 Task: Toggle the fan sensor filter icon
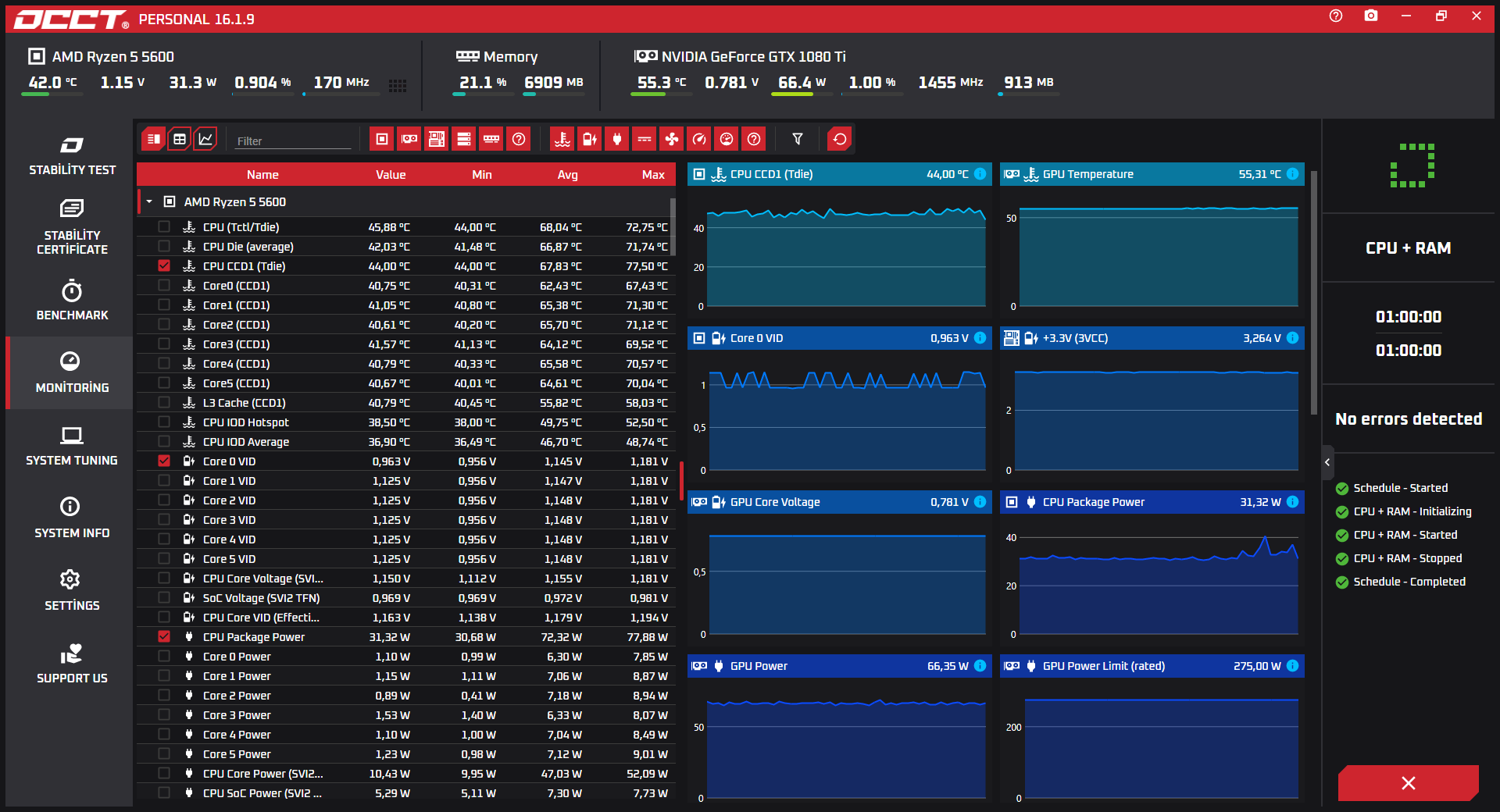click(x=672, y=139)
